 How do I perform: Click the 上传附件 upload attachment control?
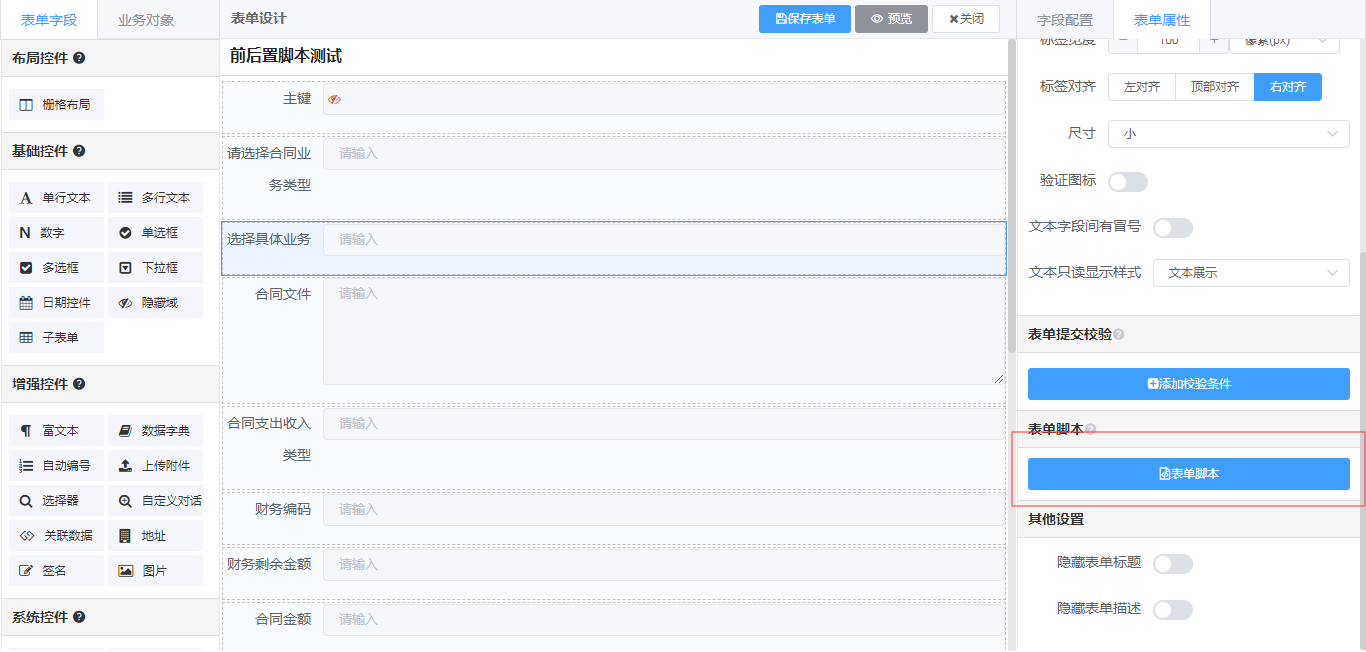click(155, 466)
